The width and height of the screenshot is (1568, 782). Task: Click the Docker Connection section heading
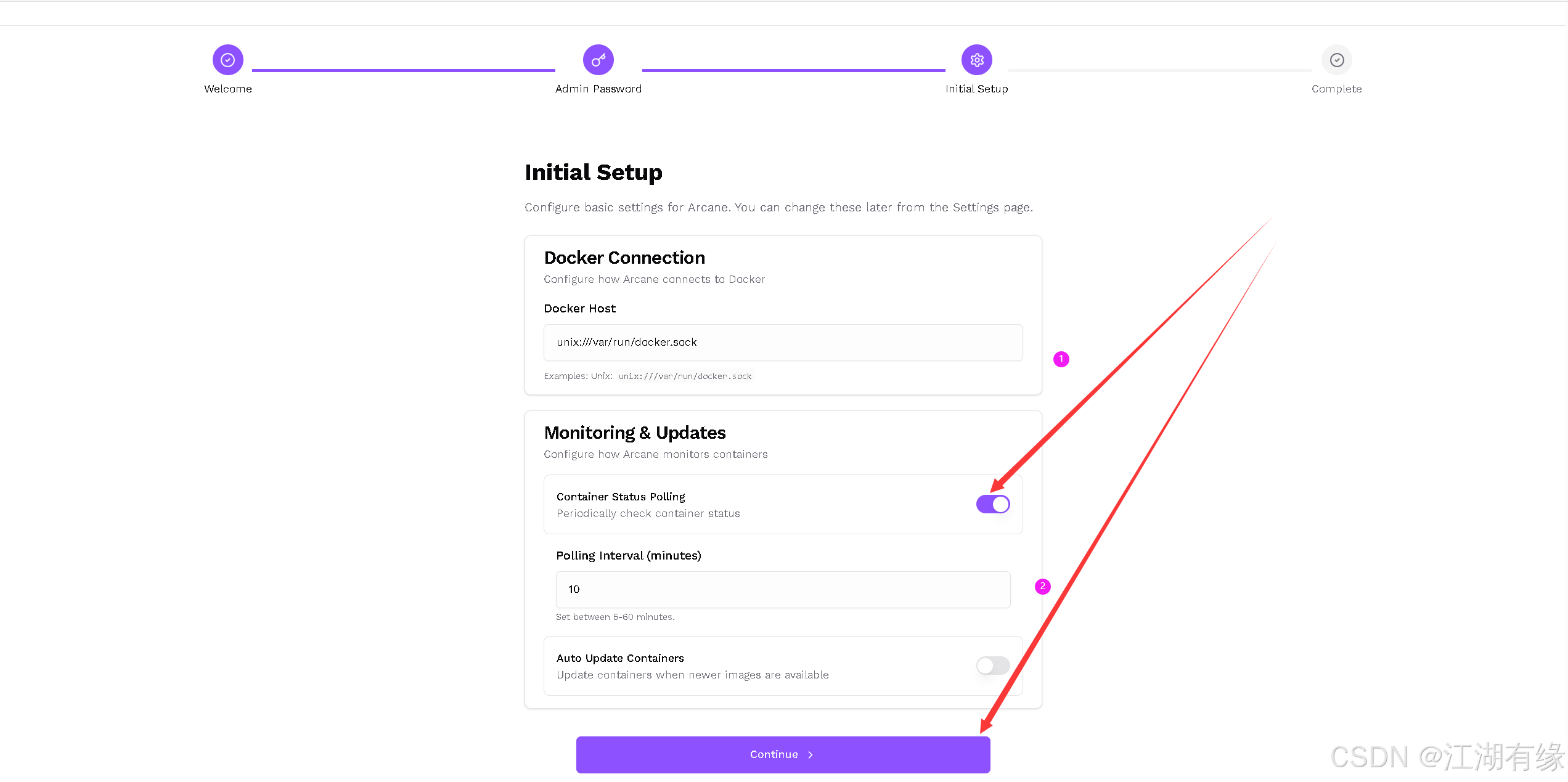624,258
